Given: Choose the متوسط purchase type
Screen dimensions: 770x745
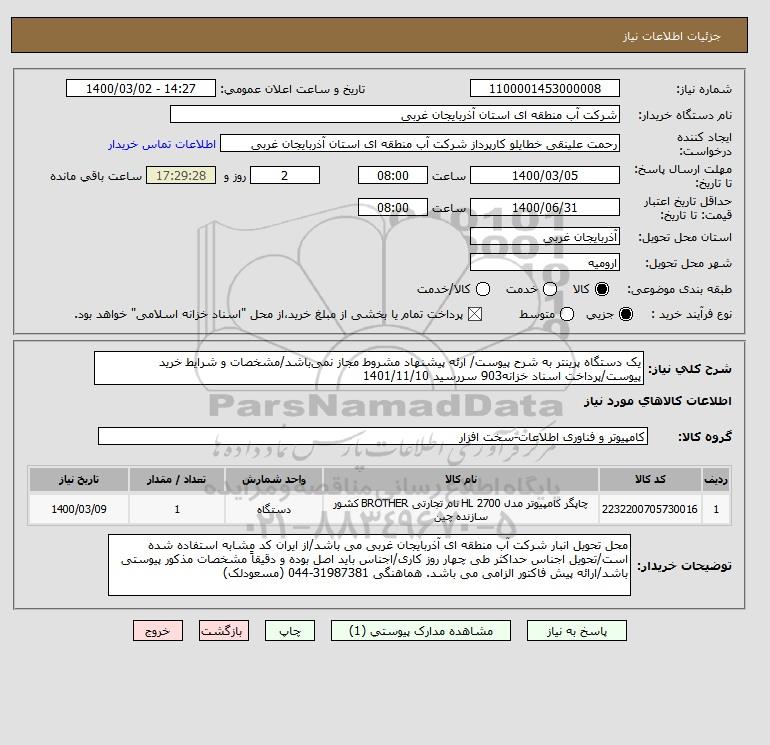Looking at the screenshot, I should pyautogui.click(x=567, y=314).
